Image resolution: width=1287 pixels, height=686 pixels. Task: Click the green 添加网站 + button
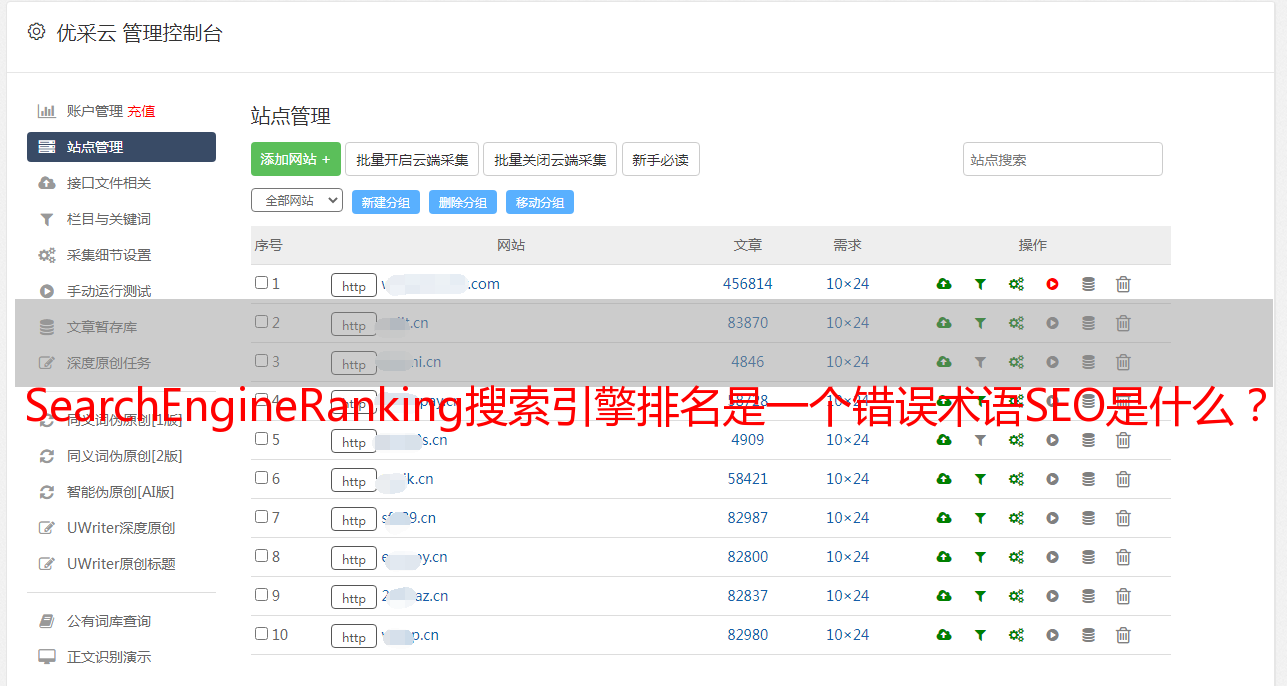[296, 159]
